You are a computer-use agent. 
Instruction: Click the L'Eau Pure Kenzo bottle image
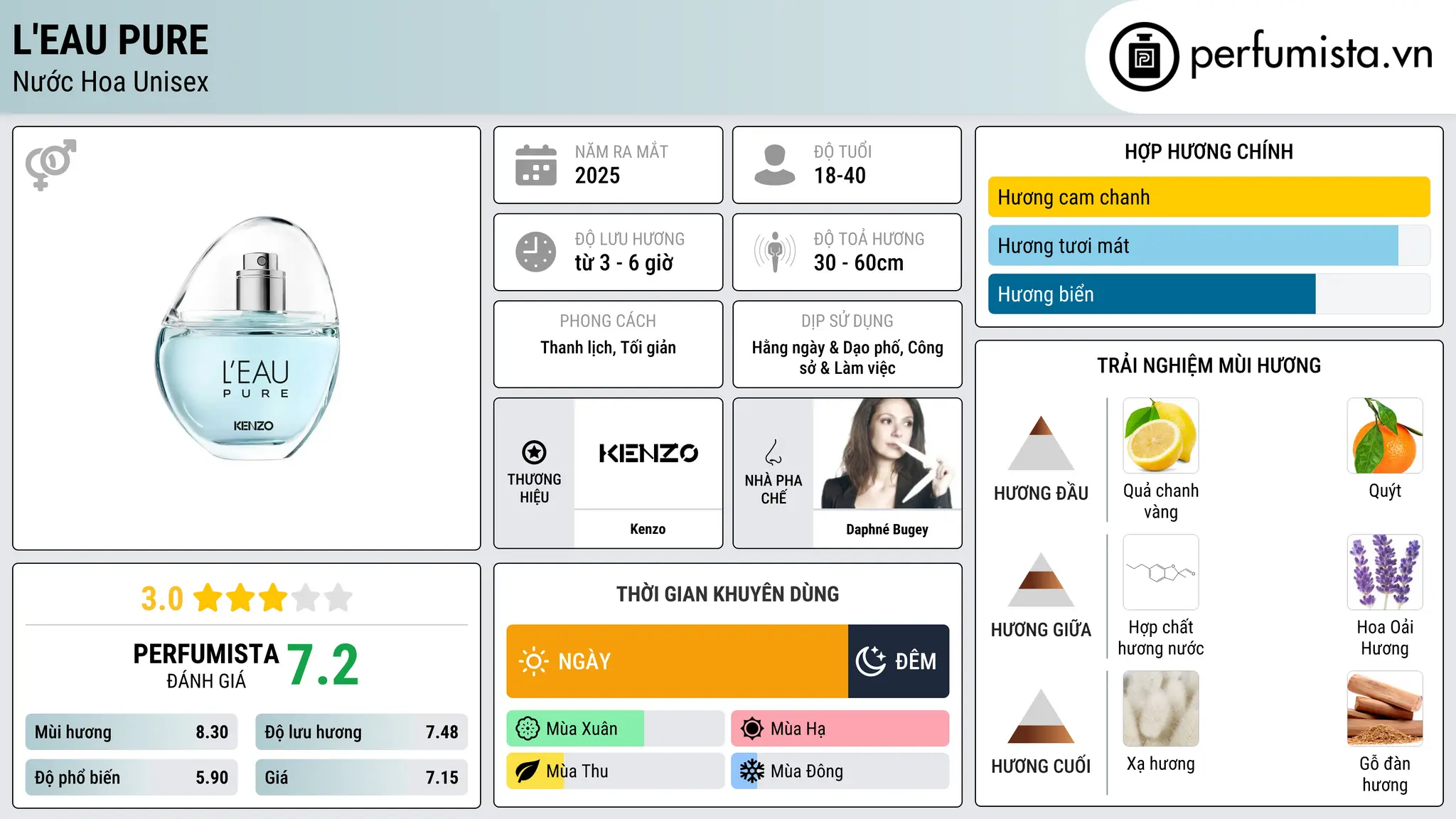click(248, 338)
